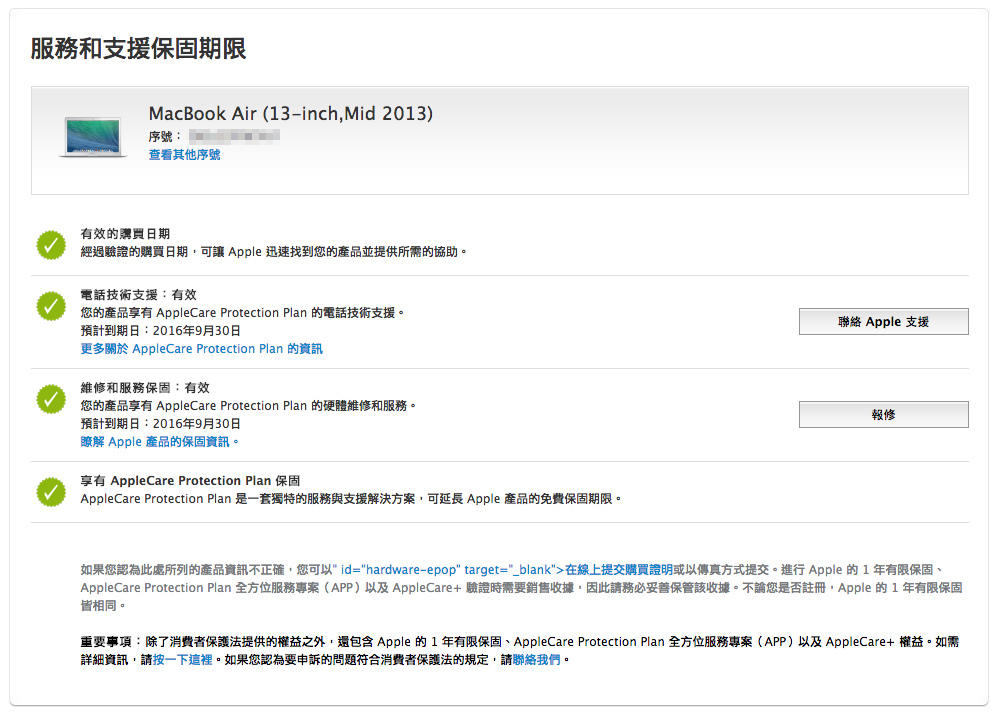The height and width of the screenshot is (713, 997).
Task: Open the 查看其他序號 link
Action: 184,155
